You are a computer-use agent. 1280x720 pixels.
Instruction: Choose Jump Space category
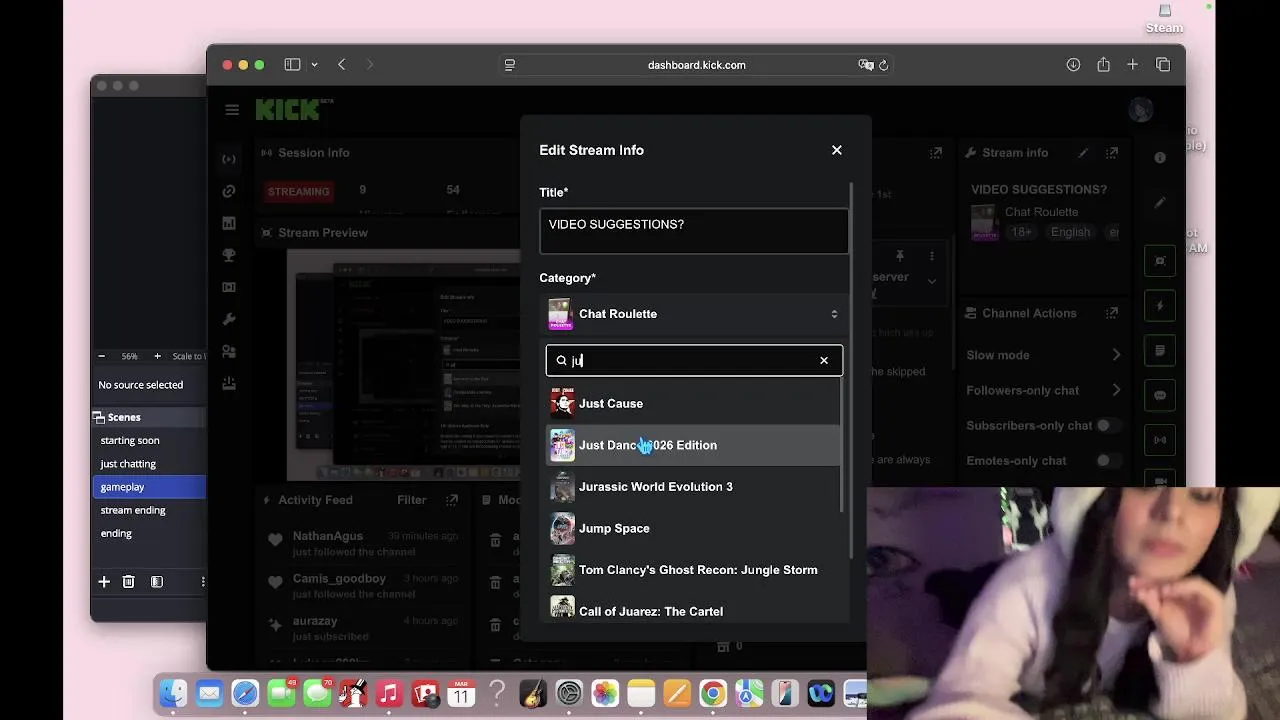tap(694, 528)
